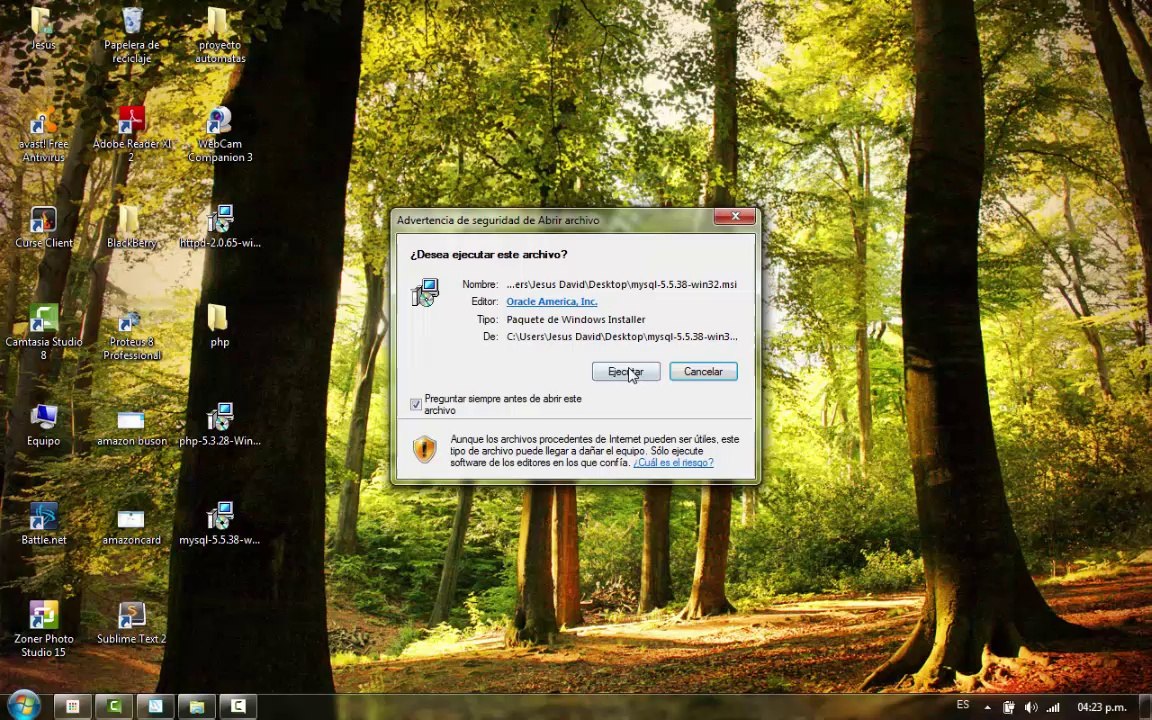1152x720 pixels.
Task: Select the Zoner Photo Studio 15 shortcut
Action: 43,629
